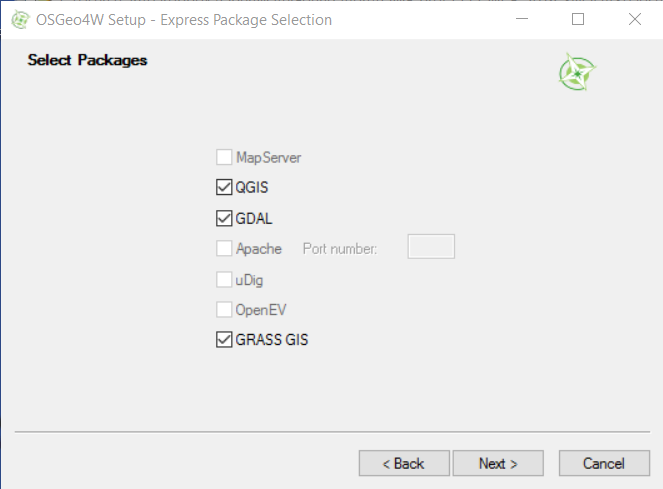The image size is (663, 489).
Task: Maximize the setup window
Action: (x=578, y=19)
